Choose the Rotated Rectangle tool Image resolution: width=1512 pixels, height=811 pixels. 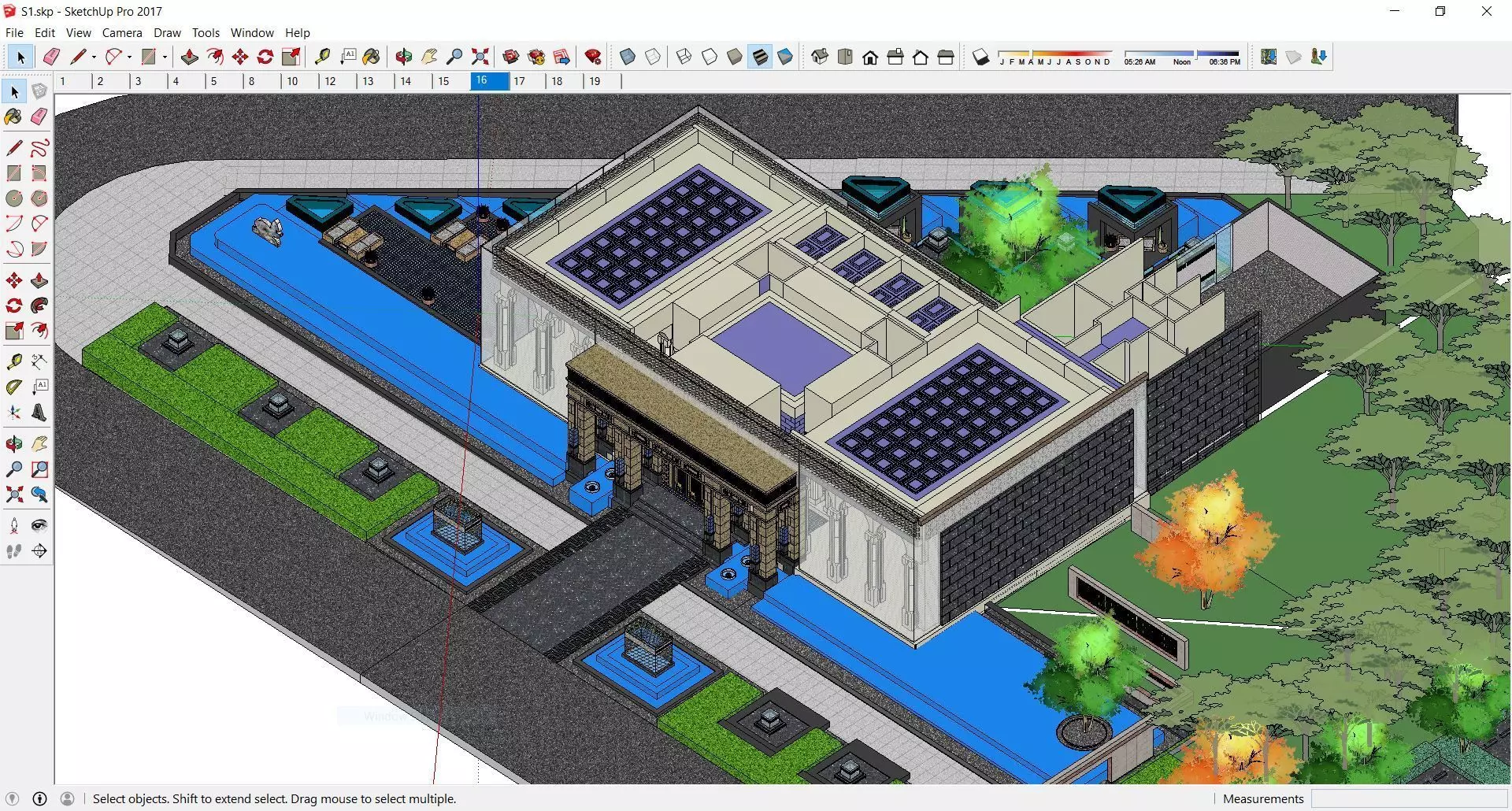tap(39, 173)
